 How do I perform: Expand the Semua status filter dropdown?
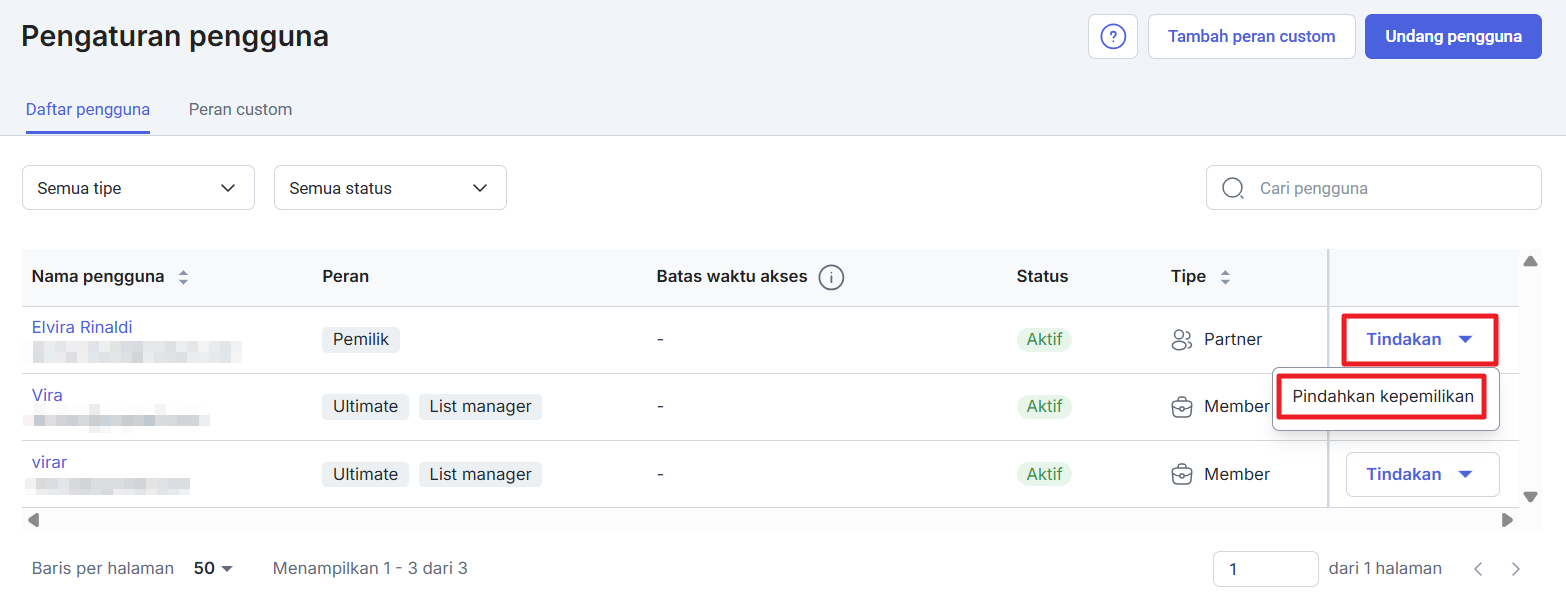pos(390,188)
